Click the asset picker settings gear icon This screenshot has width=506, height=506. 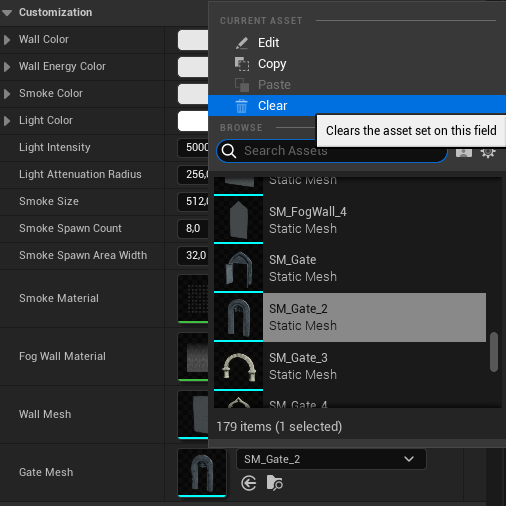point(488,152)
